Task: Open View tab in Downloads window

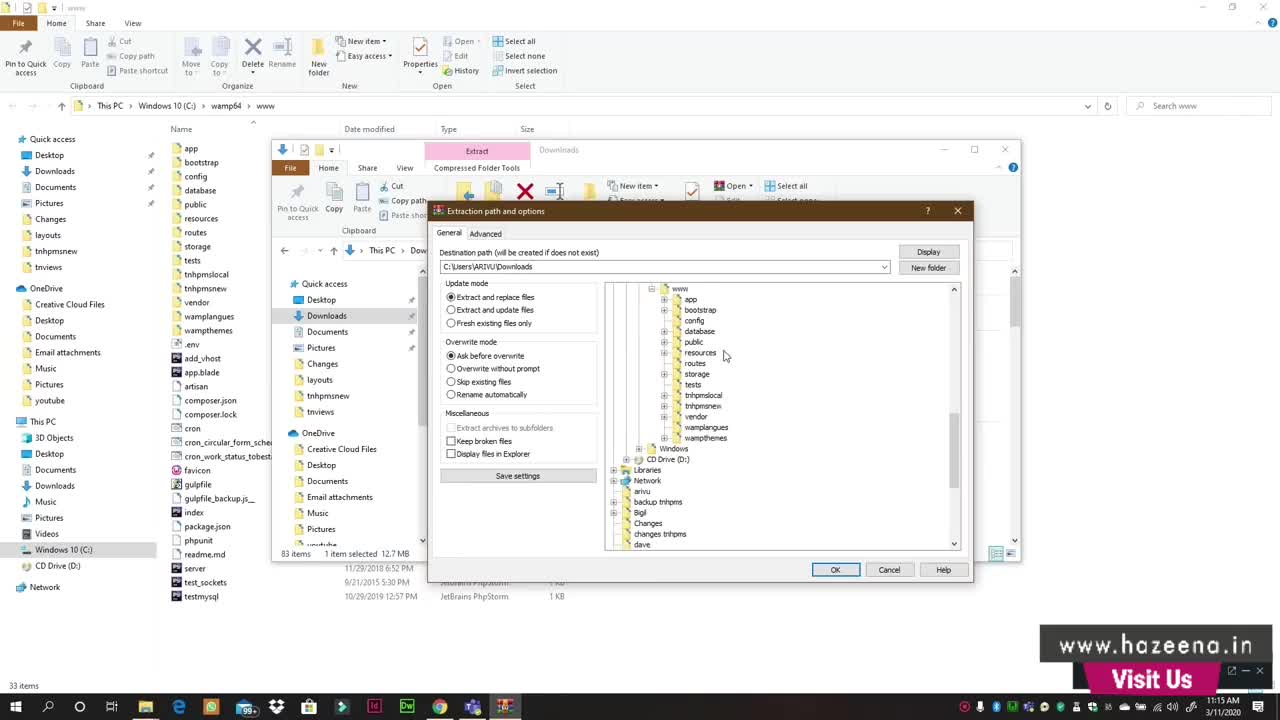Action: pyautogui.click(x=404, y=168)
